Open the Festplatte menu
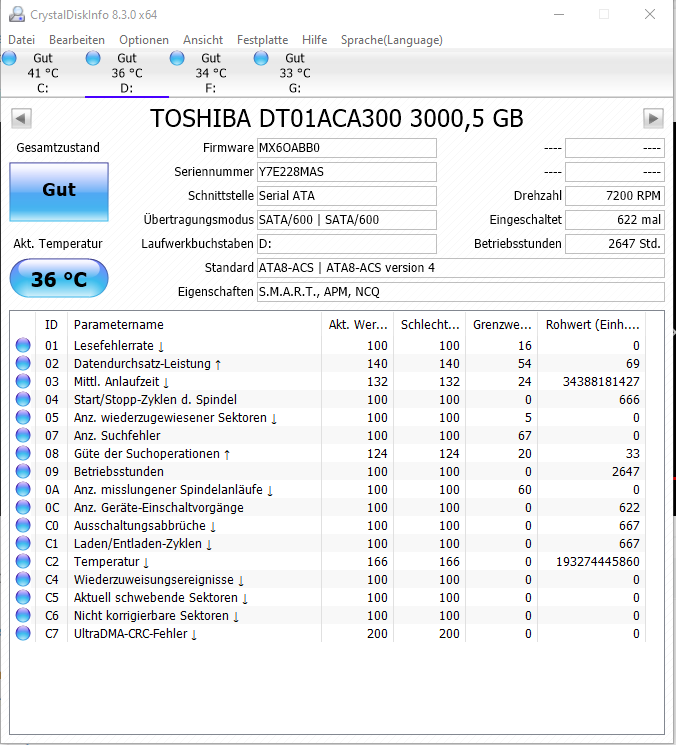The width and height of the screenshot is (676, 745). point(262,40)
